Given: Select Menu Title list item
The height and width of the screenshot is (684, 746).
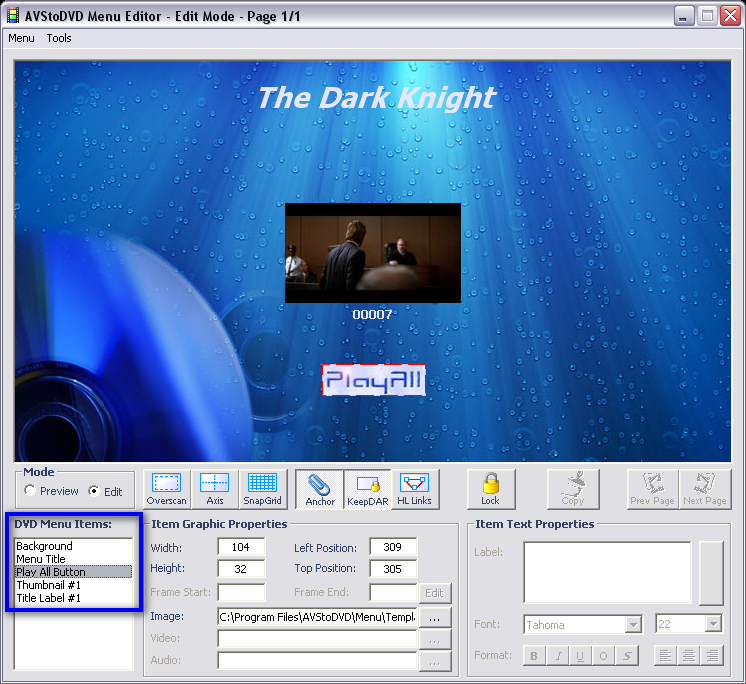Looking at the screenshot, I should 74,559.
